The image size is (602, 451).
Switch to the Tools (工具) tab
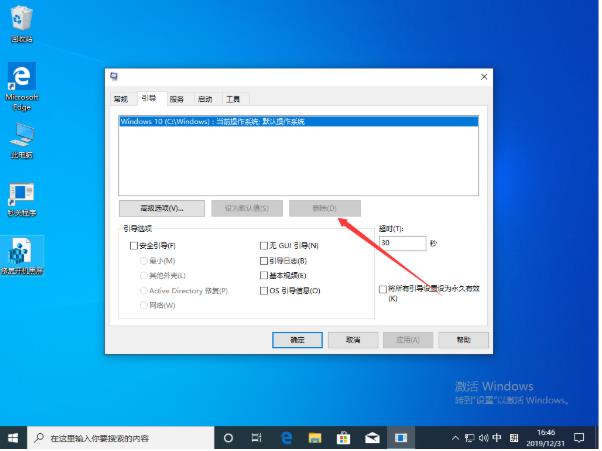point(233,99)
